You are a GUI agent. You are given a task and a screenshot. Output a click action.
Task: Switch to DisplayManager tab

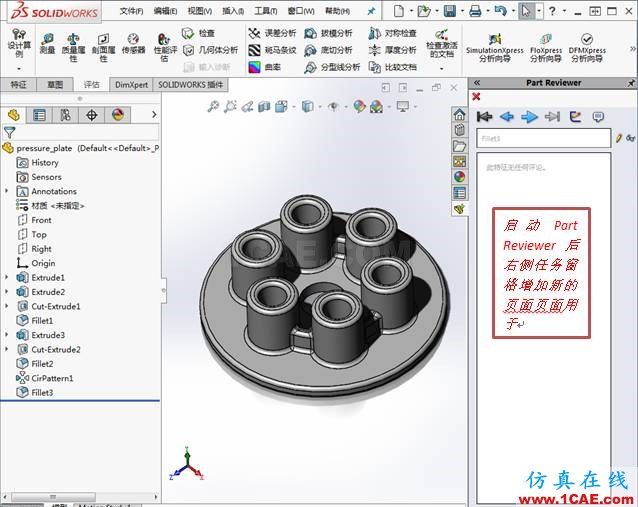[x=118, y=116]
